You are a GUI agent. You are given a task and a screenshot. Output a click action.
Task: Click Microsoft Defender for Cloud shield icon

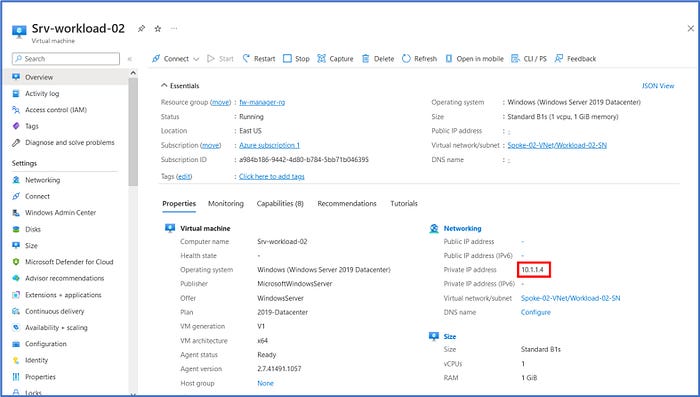click(x=16, y=262)
